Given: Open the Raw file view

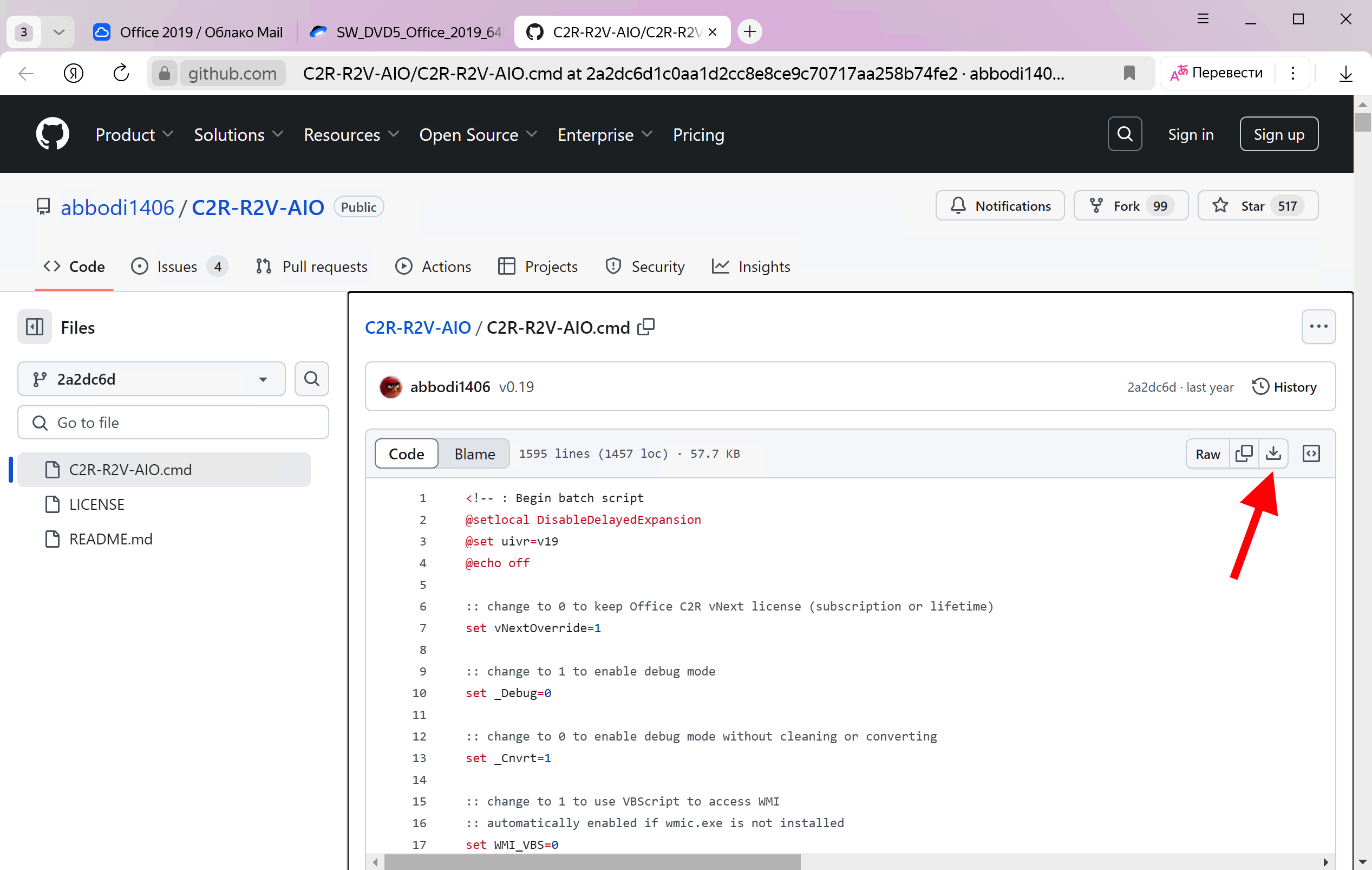Looking at the screenshot, I should pos(1207,453).
